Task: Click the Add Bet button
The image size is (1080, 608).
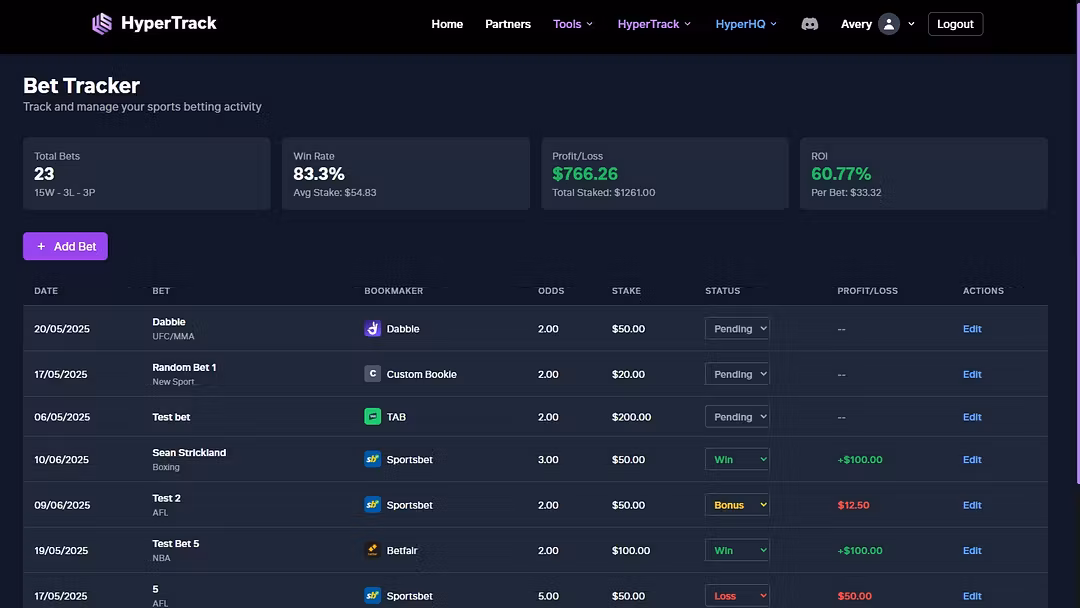Action: 65,246
